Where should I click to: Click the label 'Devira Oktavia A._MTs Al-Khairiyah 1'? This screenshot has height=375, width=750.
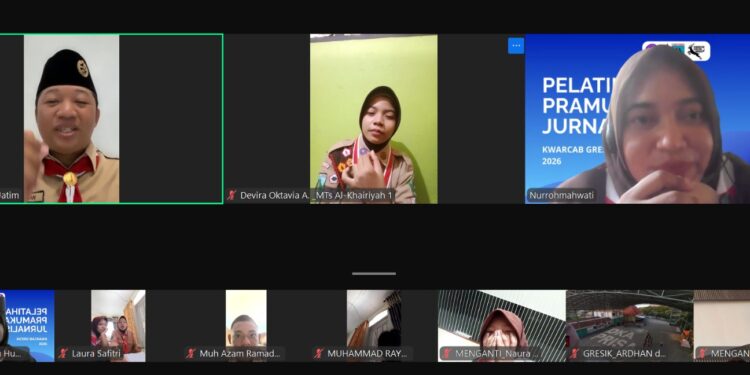click(316, 195)
